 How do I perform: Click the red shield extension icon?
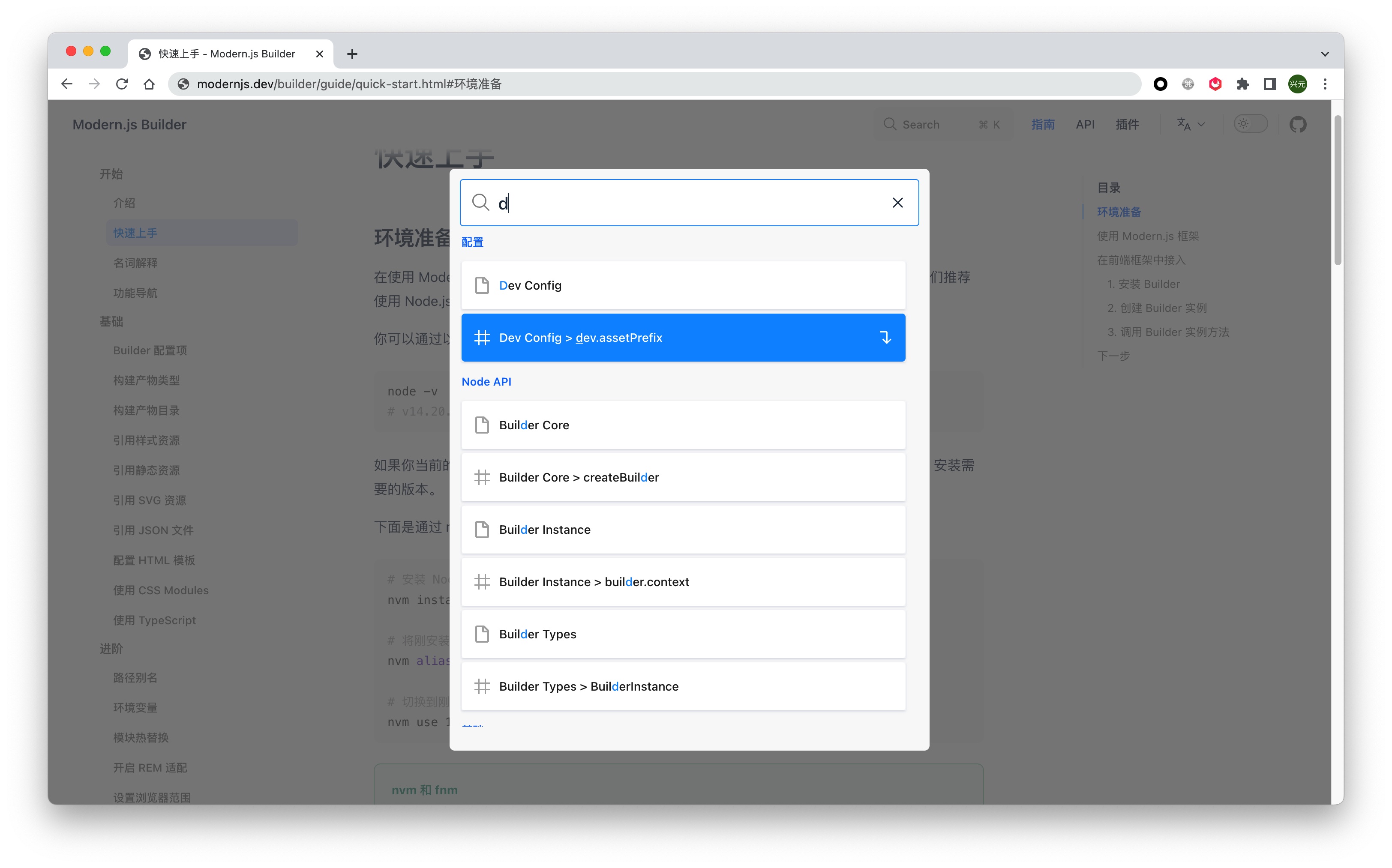point(1215,84)
